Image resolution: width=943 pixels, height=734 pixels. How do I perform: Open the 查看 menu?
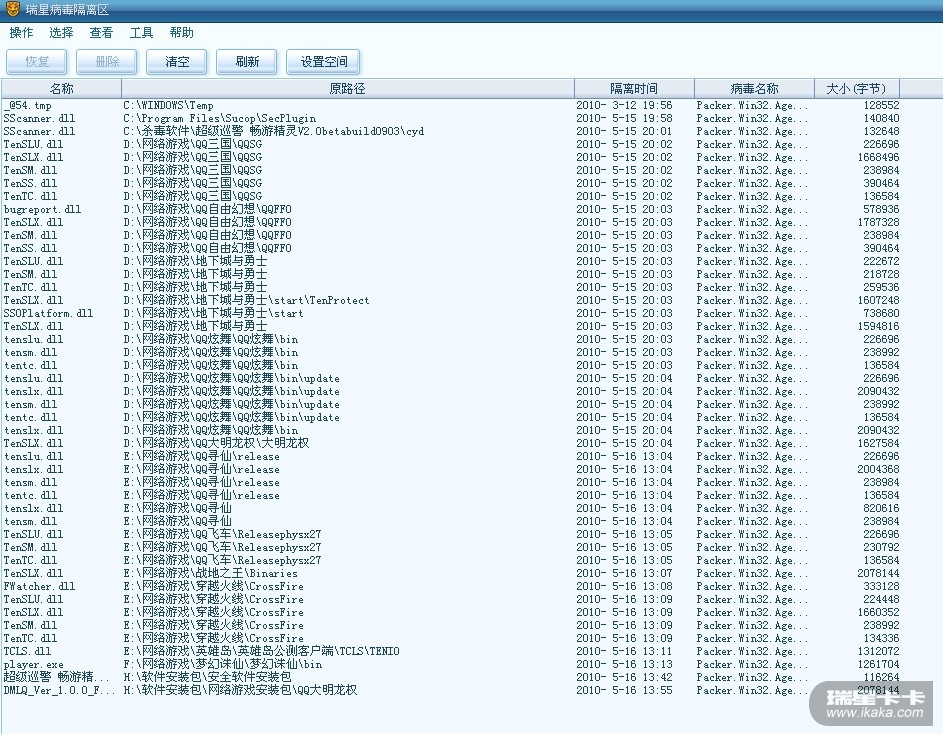coord(101,32)
